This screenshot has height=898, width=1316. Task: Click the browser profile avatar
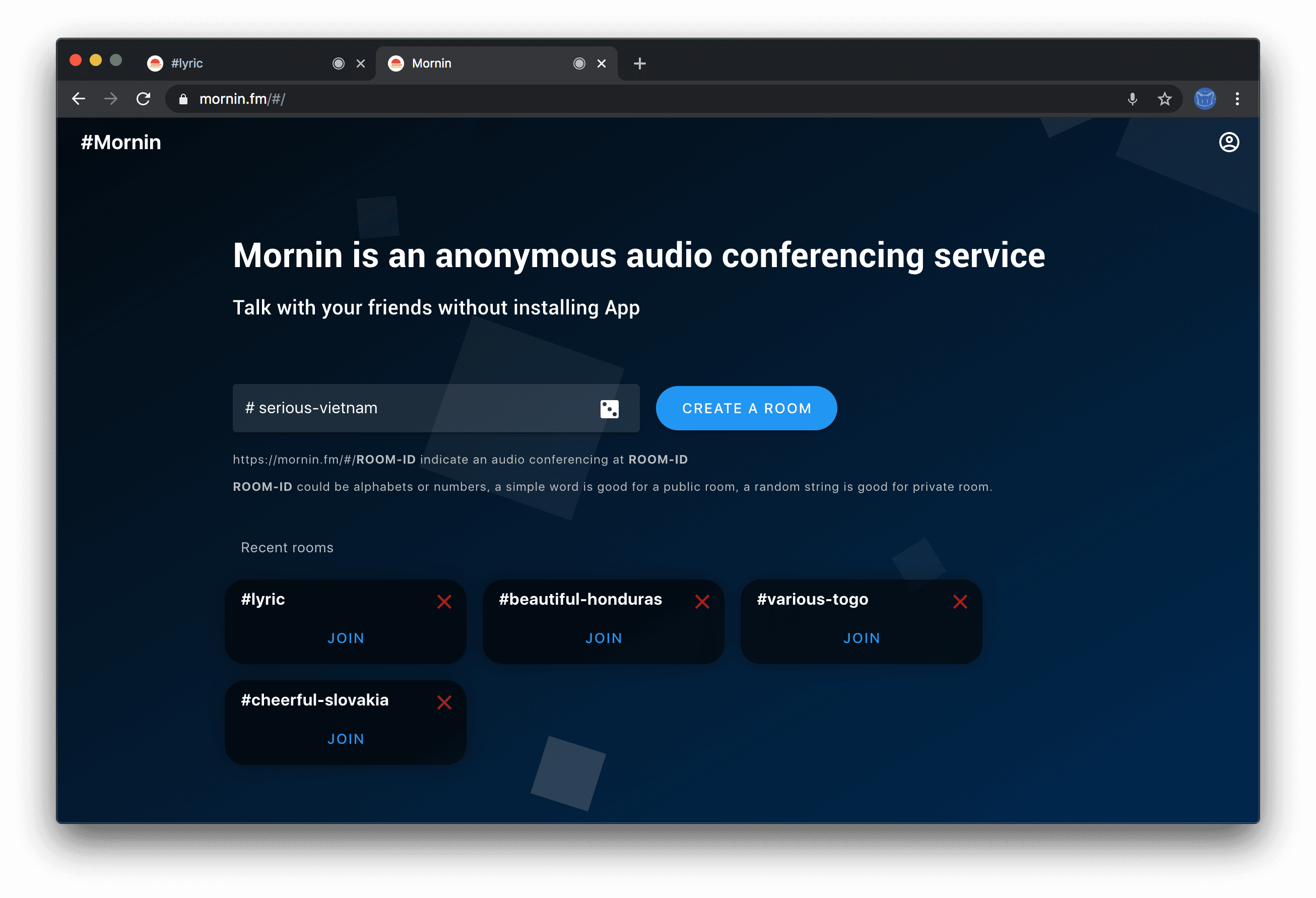1205,99
